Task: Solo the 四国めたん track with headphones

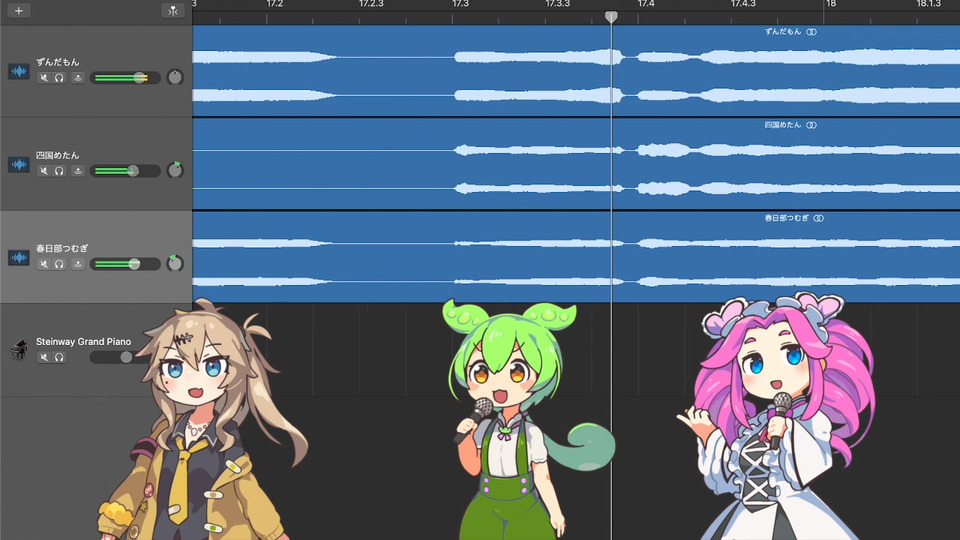Action: (59, 171)
